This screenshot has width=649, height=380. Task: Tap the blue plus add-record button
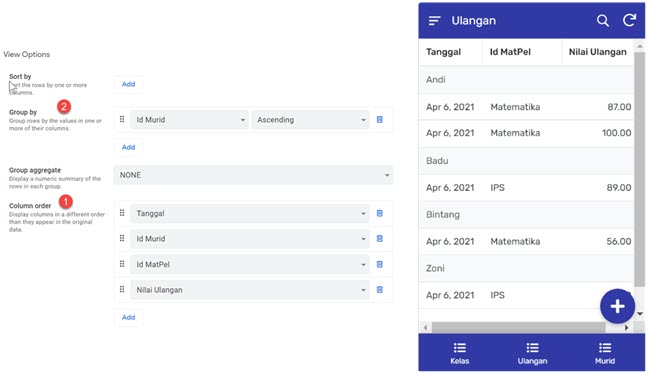click(617, 306)
